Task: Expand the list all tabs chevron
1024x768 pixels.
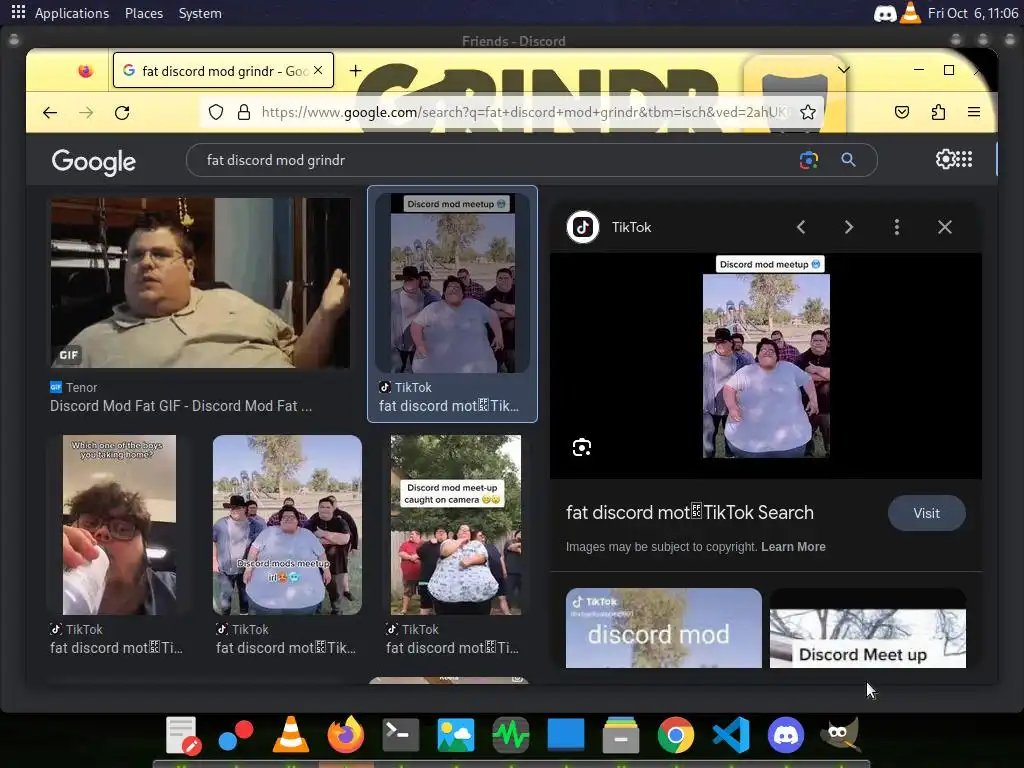Action: (x=844, y=70)
